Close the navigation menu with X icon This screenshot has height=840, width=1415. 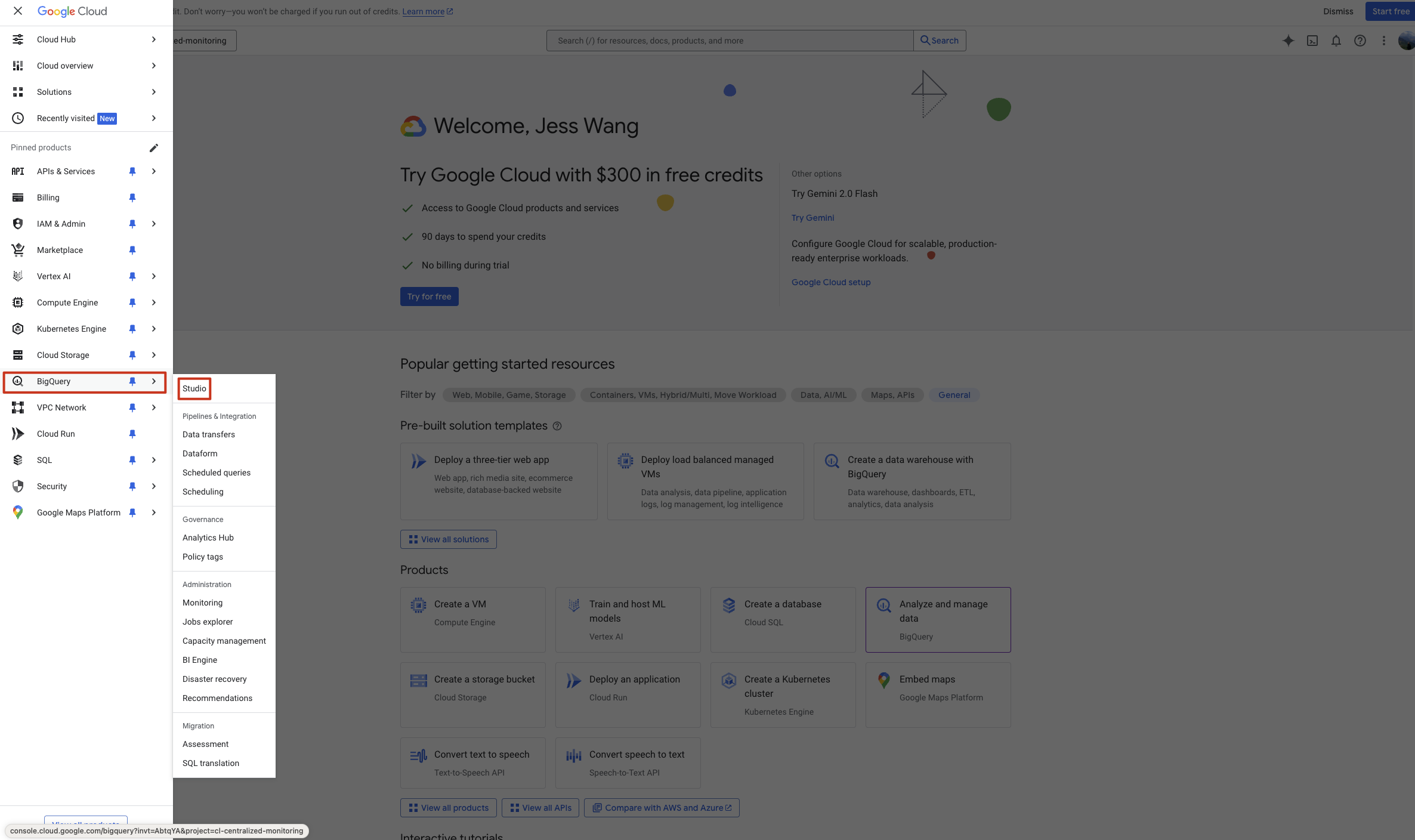18,11
